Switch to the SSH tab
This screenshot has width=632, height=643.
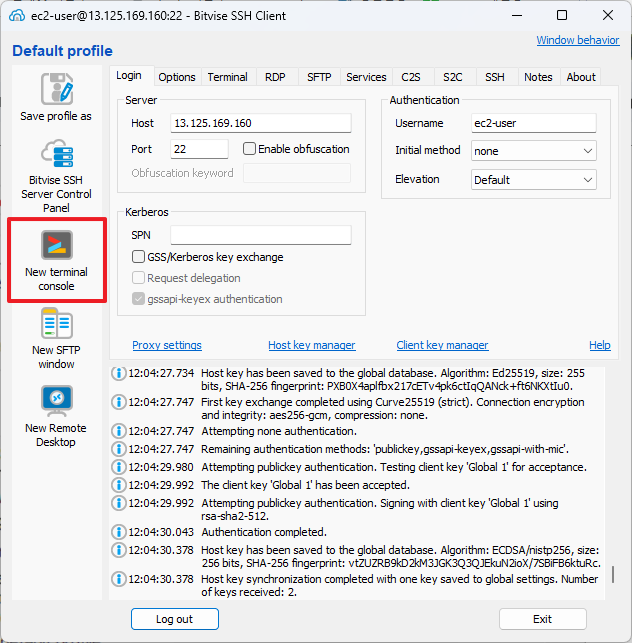pyautogui.click(x=495, y=77)
